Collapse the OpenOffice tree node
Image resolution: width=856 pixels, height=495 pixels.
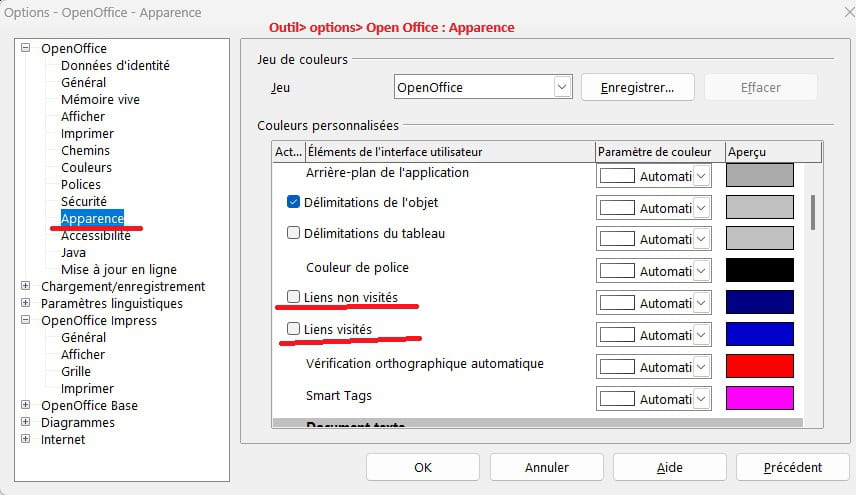tap(26, 47)
